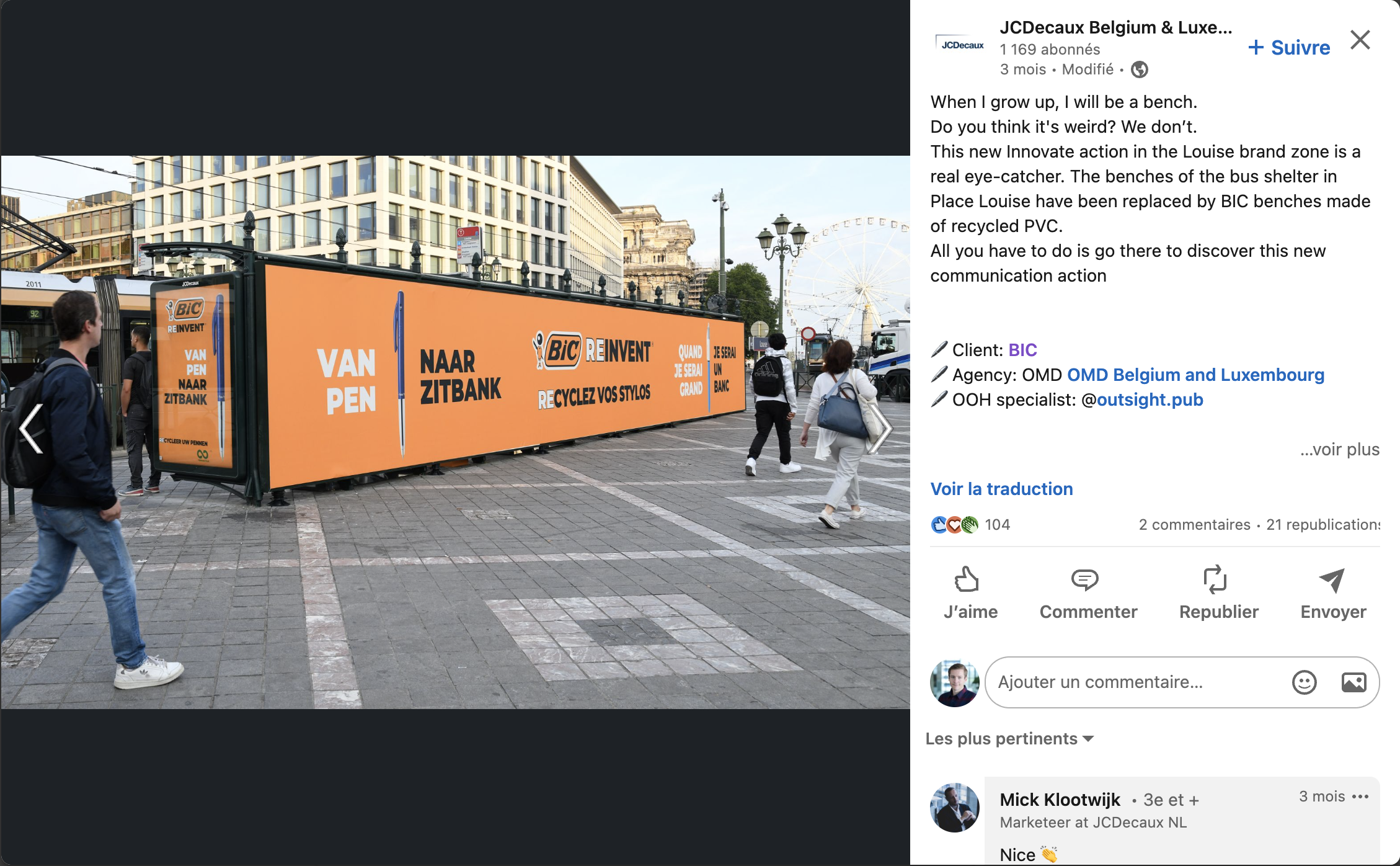This screenshot has width=1400, height=866.
Task: View the 104 reactions list
Action: coord(970,525)
